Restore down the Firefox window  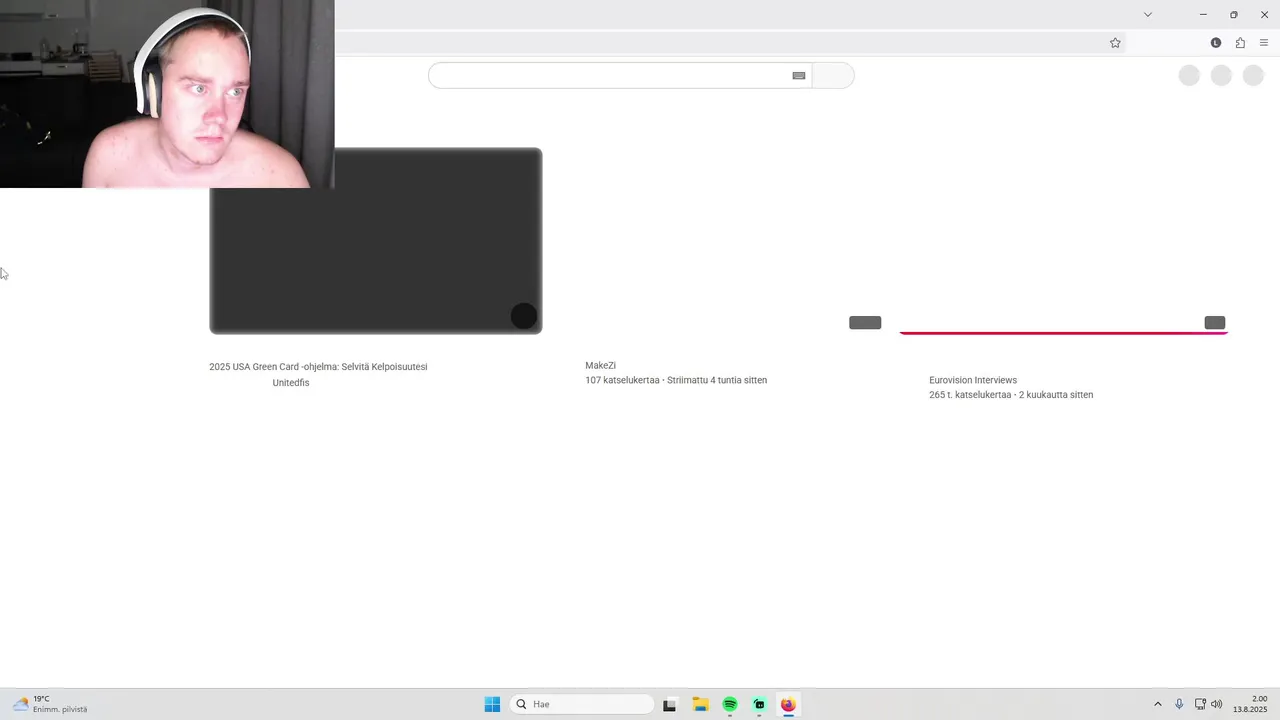[x=1234, y=15]
